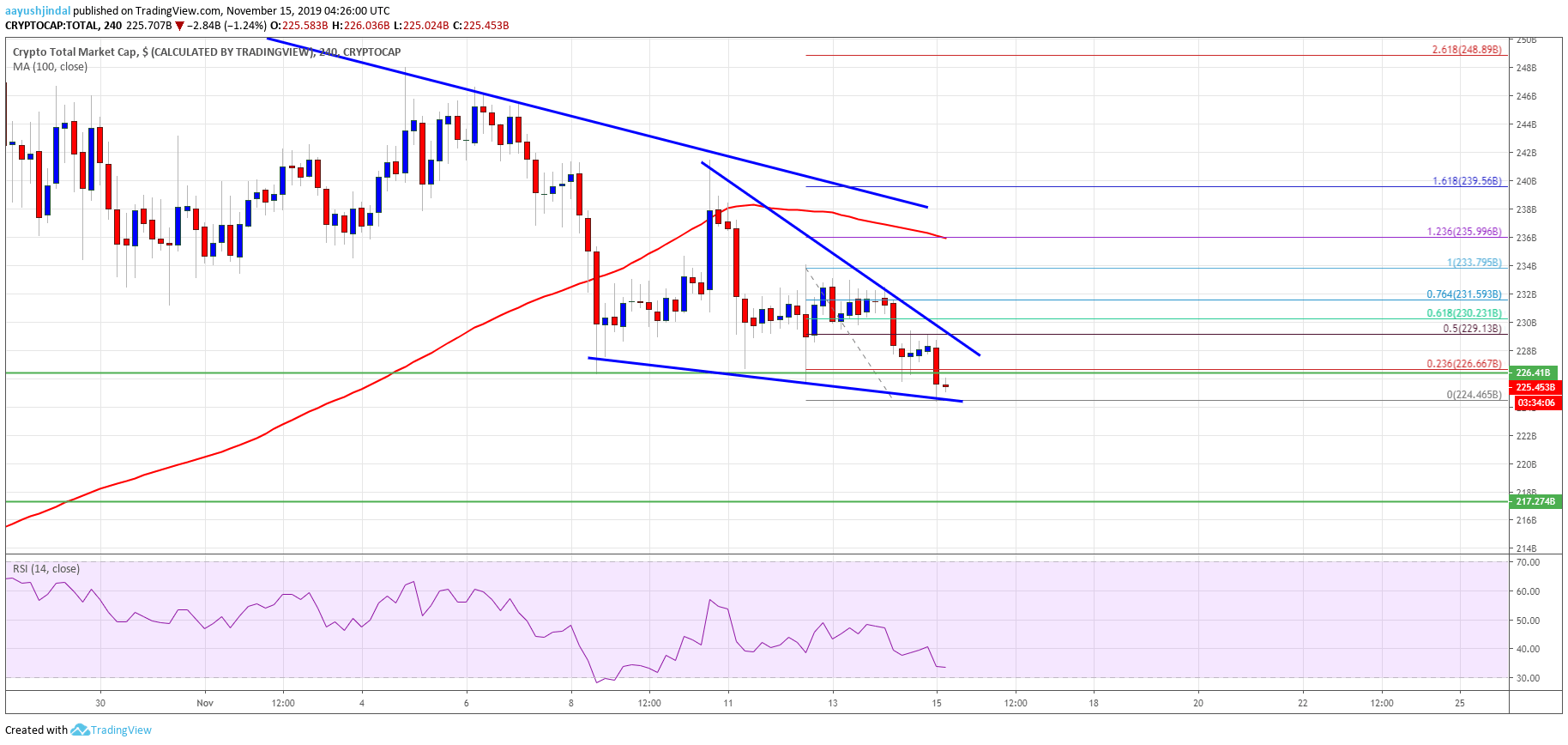
Task: Click the C:225.453B close value
Action: coord(481,26)
